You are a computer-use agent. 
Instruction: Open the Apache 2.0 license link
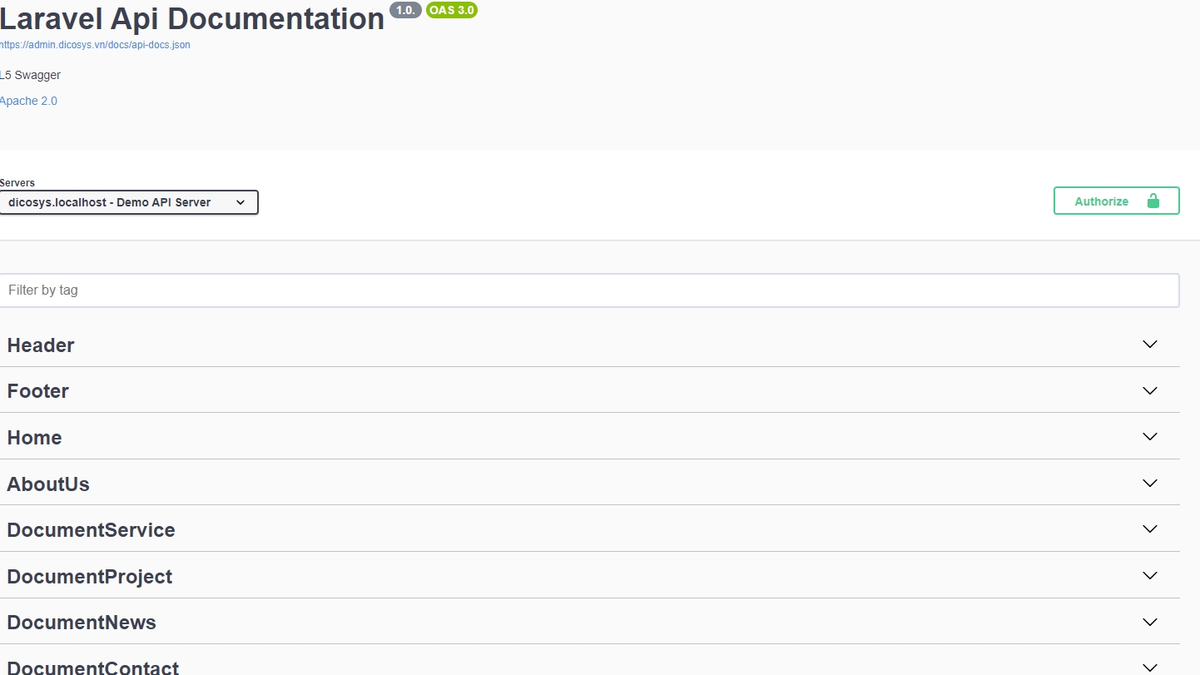28,101
